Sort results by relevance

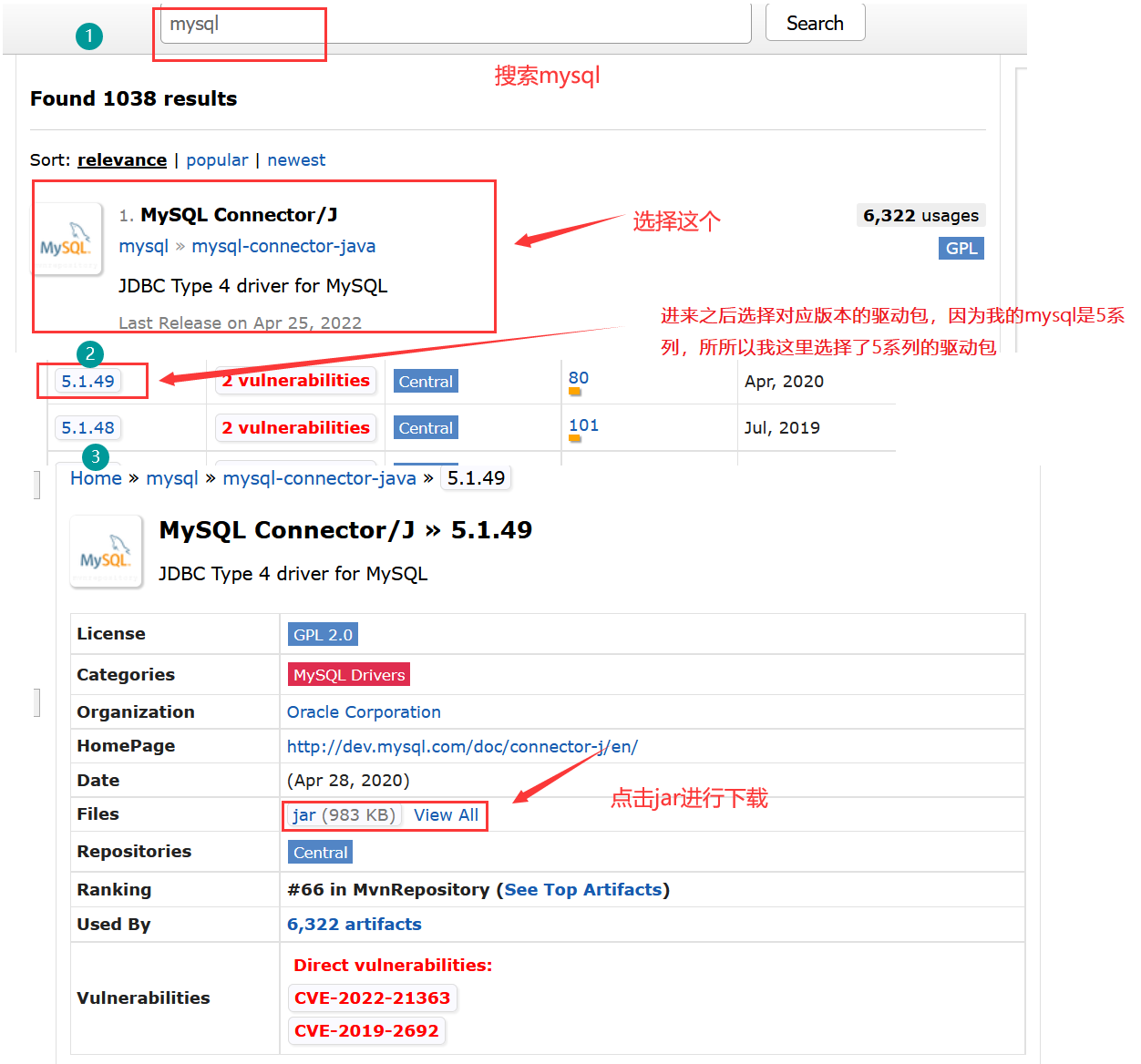122,160
